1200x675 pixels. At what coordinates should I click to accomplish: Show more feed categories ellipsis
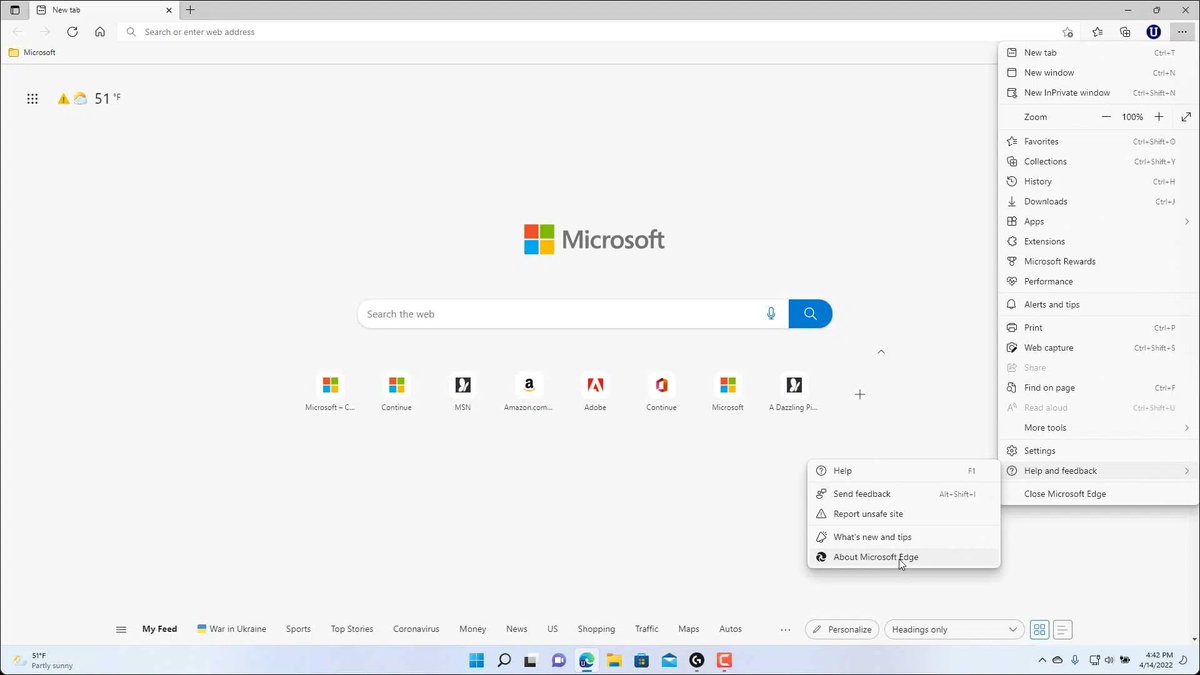785,630
